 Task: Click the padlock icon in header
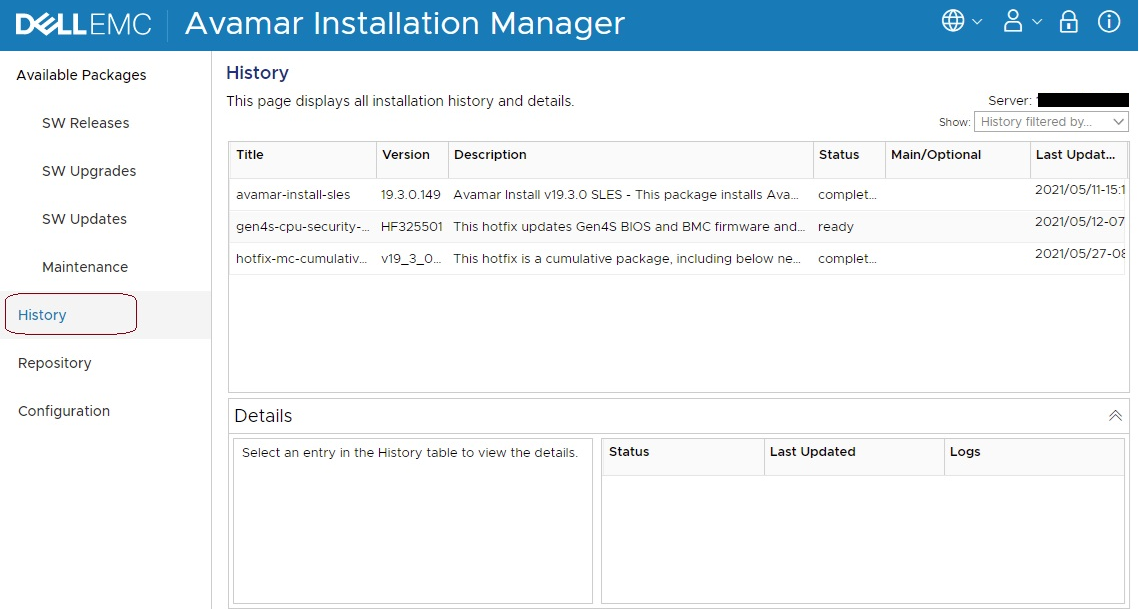tap(1069, 22)
